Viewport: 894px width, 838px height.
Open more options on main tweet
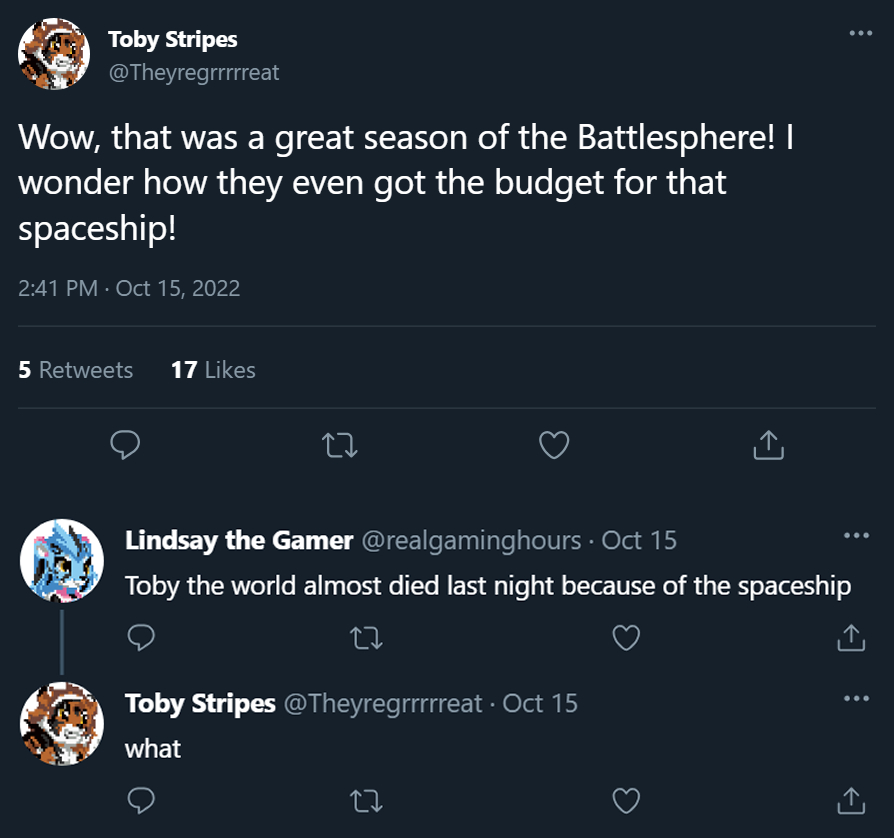point(859,34)
